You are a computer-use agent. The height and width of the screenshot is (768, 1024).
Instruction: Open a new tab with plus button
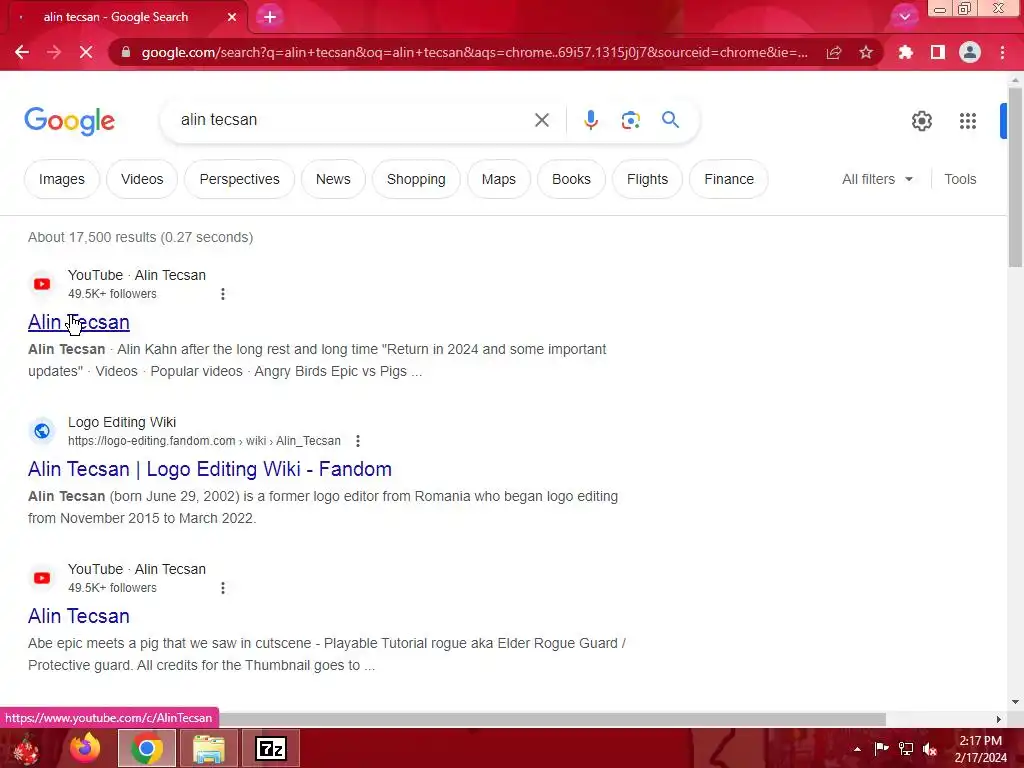coord(270,17)
